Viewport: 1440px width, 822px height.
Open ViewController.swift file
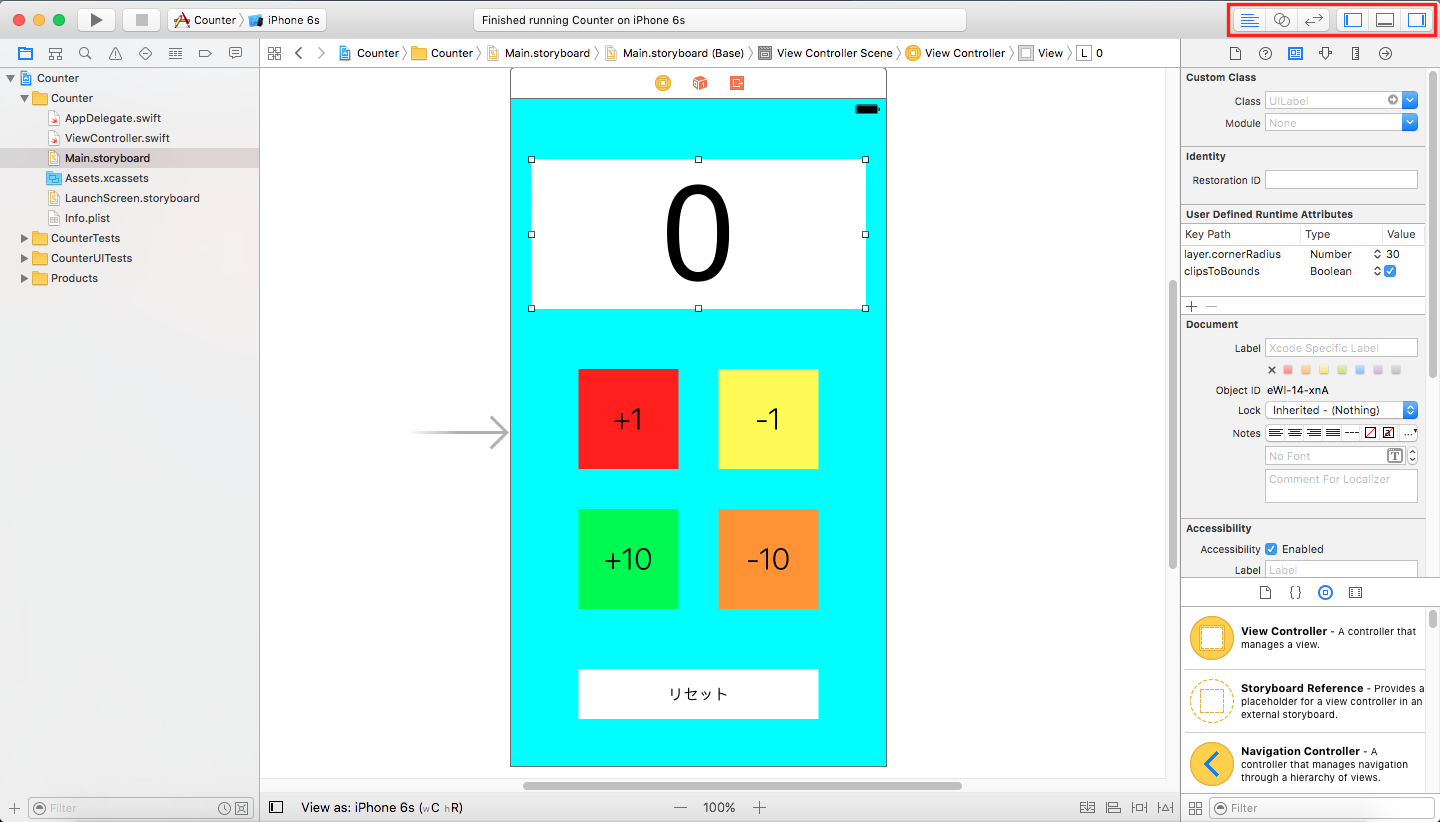pyautogui.click(x=117, y=138)
